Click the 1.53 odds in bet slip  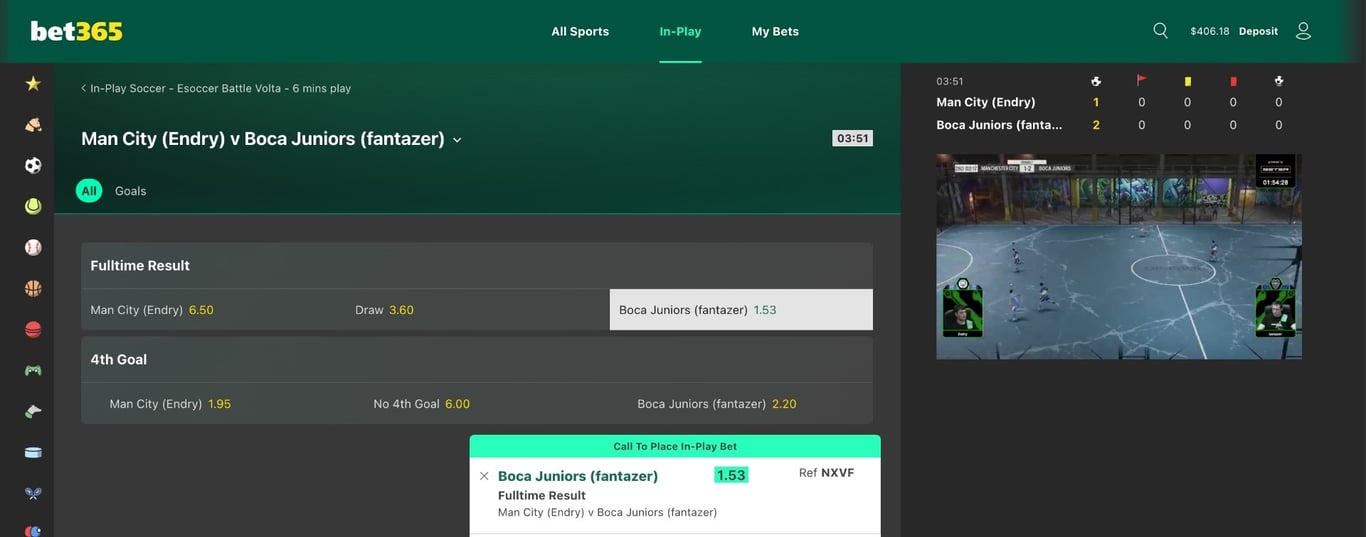731,475
